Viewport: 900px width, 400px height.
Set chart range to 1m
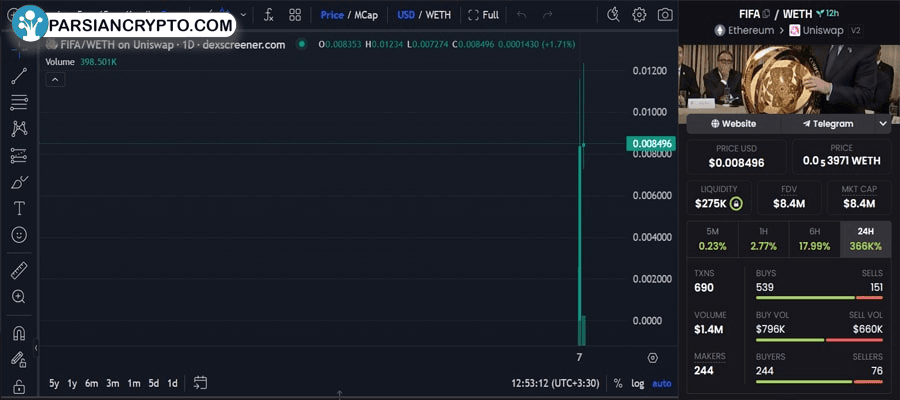pos(134,383)
